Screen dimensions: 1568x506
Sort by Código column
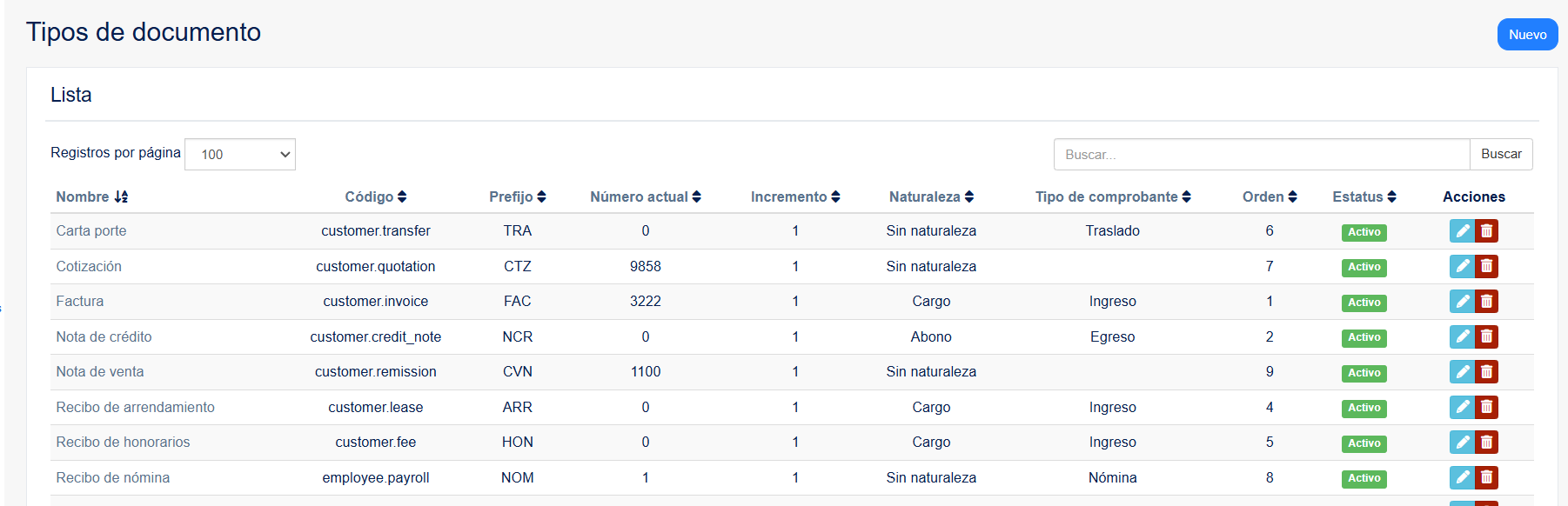376,196
